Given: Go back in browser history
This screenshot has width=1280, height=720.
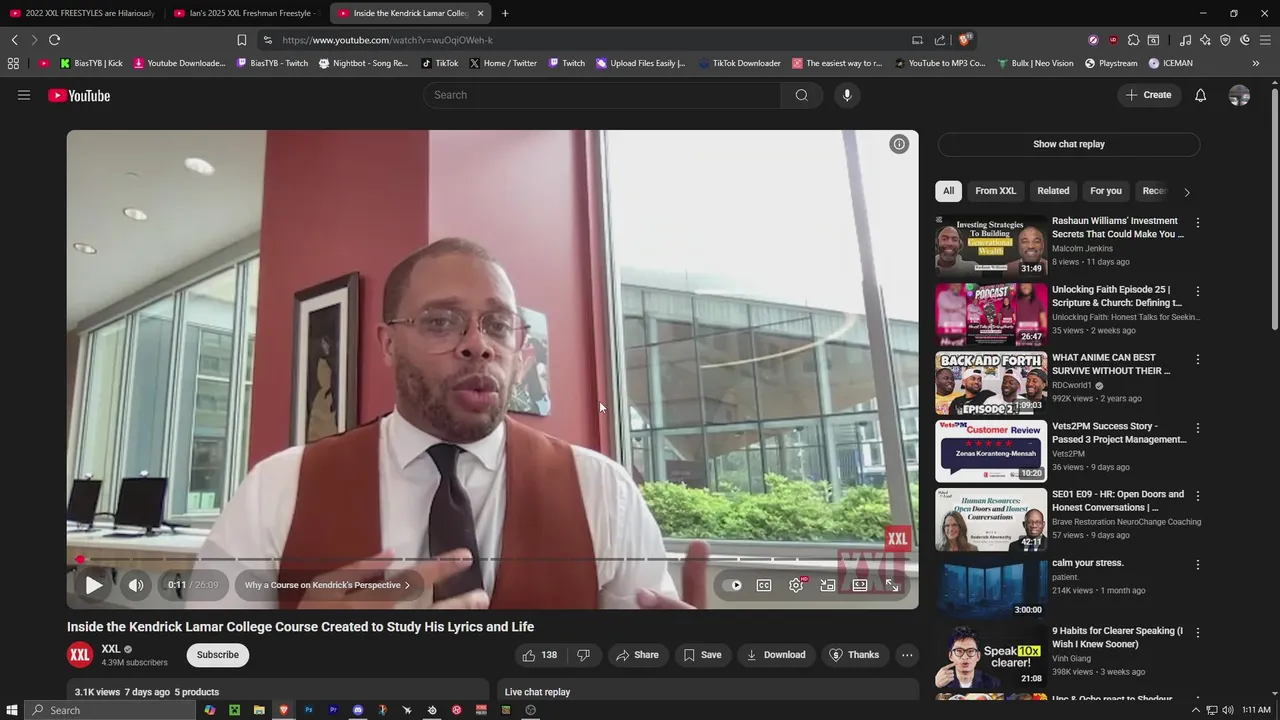Looking at the screenshot, I should point(14,40).
